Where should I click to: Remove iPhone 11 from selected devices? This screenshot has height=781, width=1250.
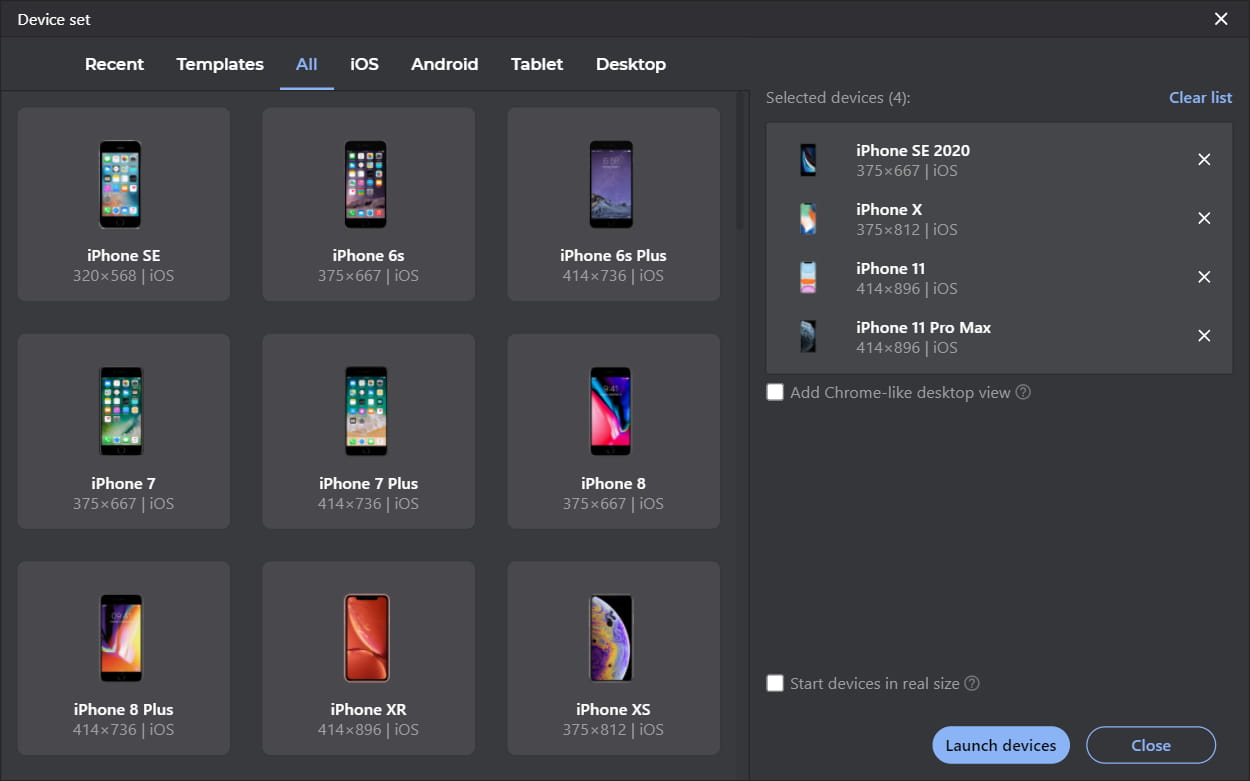(x=1204, y=278)
